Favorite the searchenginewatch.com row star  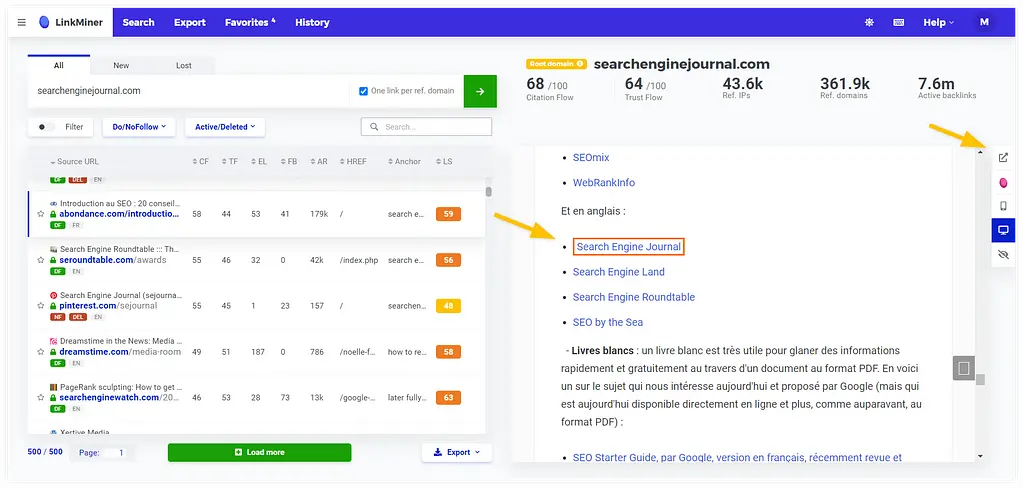[40, 398]
